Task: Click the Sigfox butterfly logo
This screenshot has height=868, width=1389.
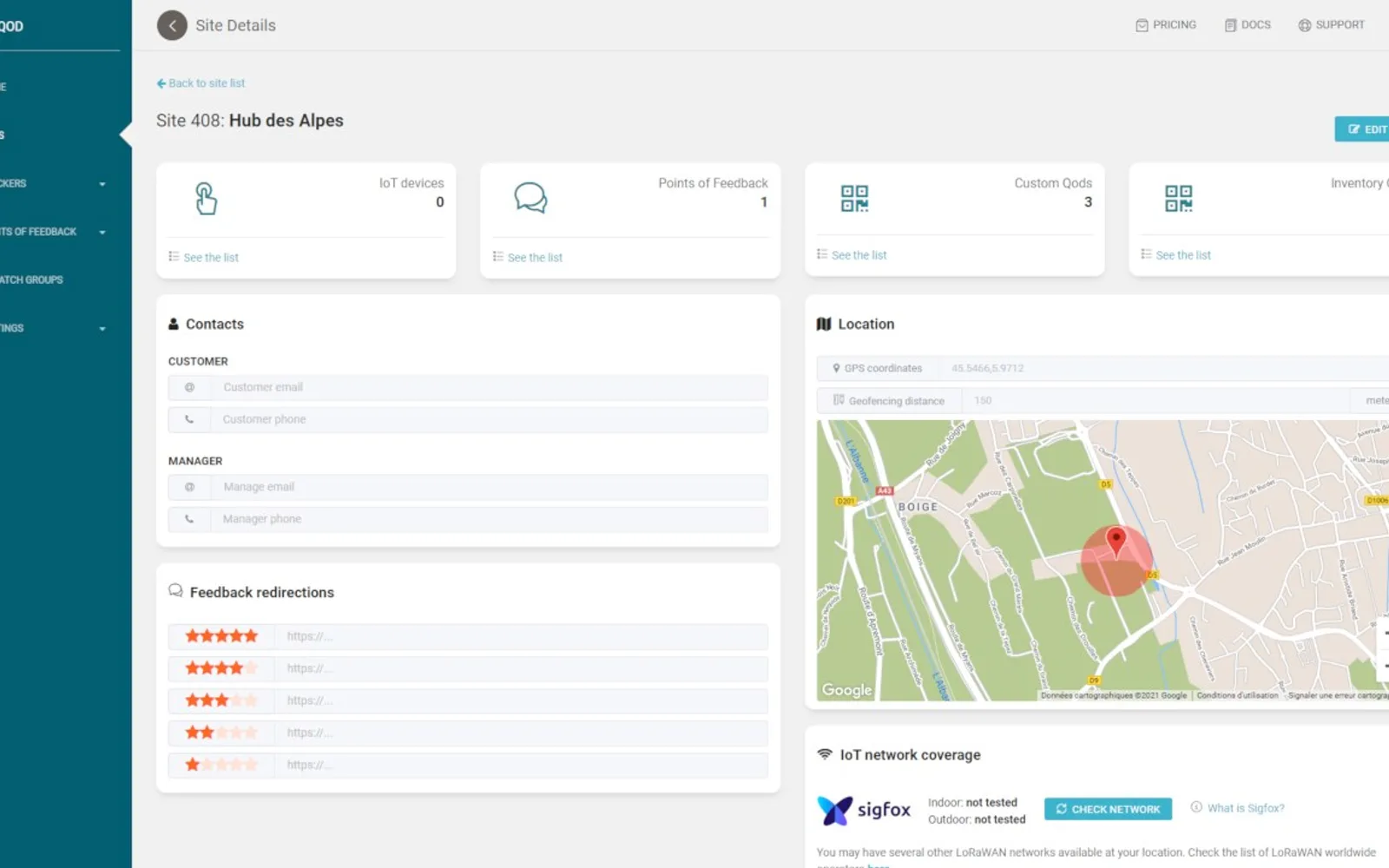Action: (x=835, y=810)
